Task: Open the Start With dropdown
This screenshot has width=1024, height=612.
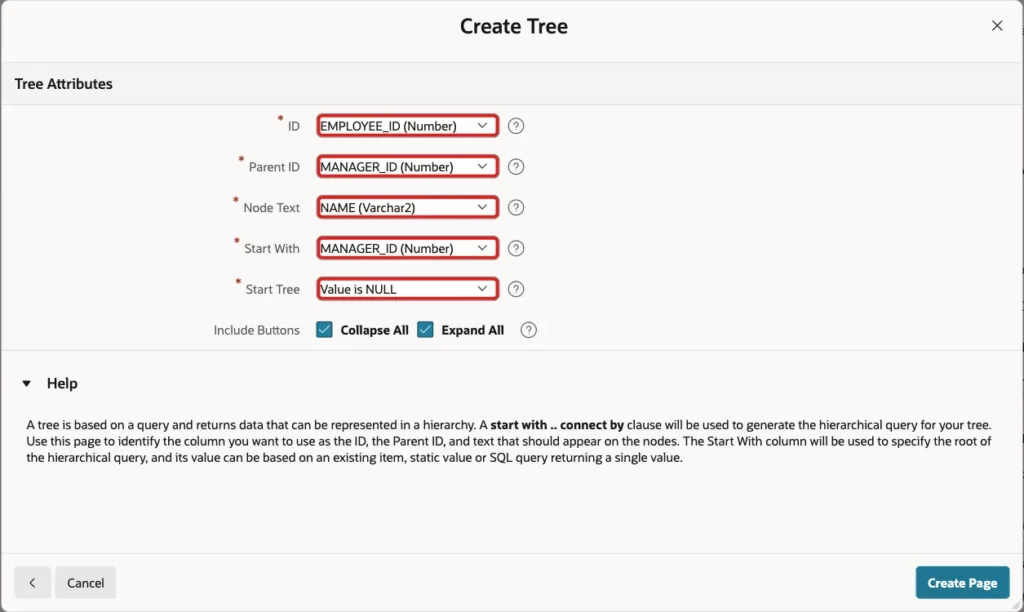Action: pyautogui.click(x=408, y=248)
